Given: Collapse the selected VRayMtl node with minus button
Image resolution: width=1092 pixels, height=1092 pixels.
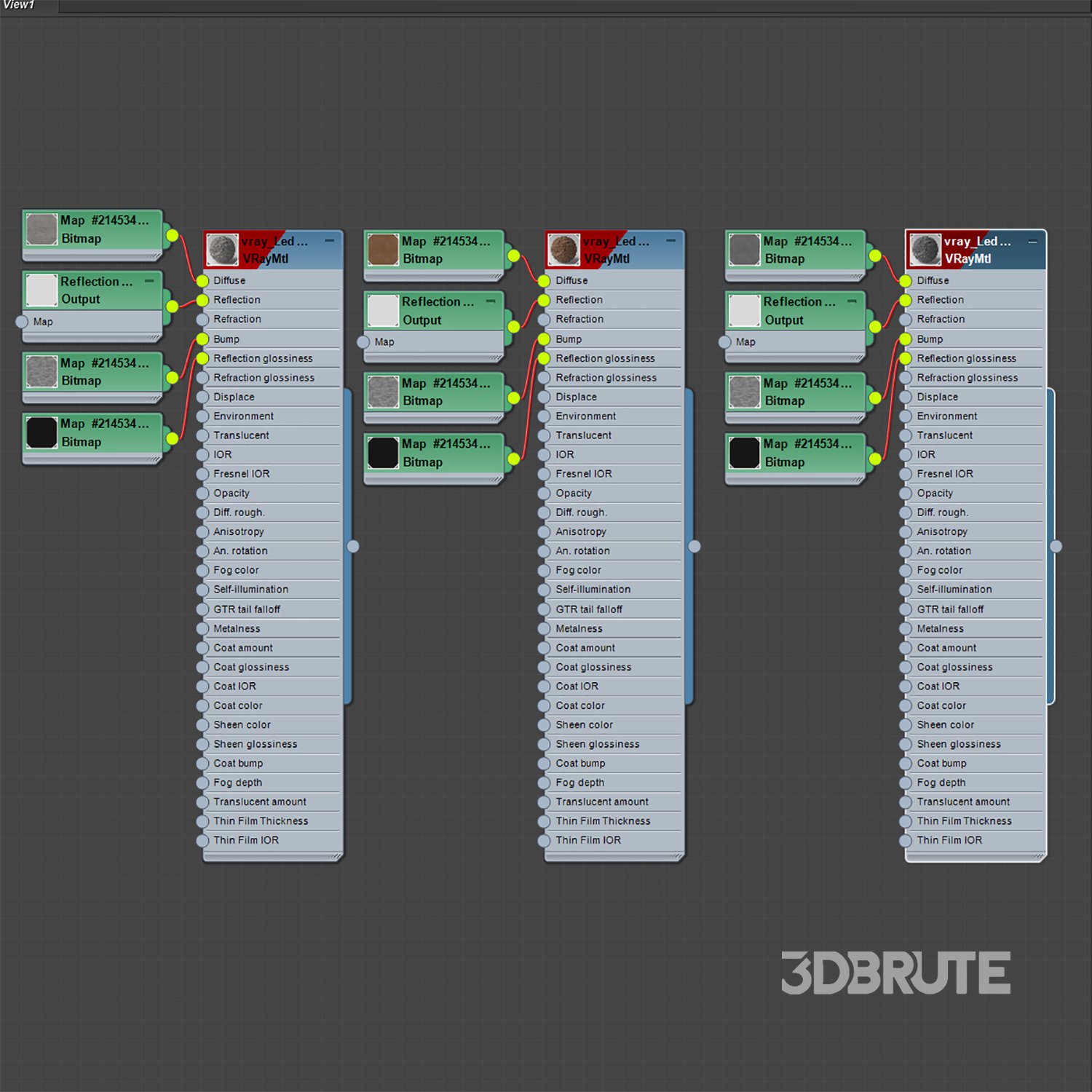Looking at the screenshot, I should pos(1032,241).
